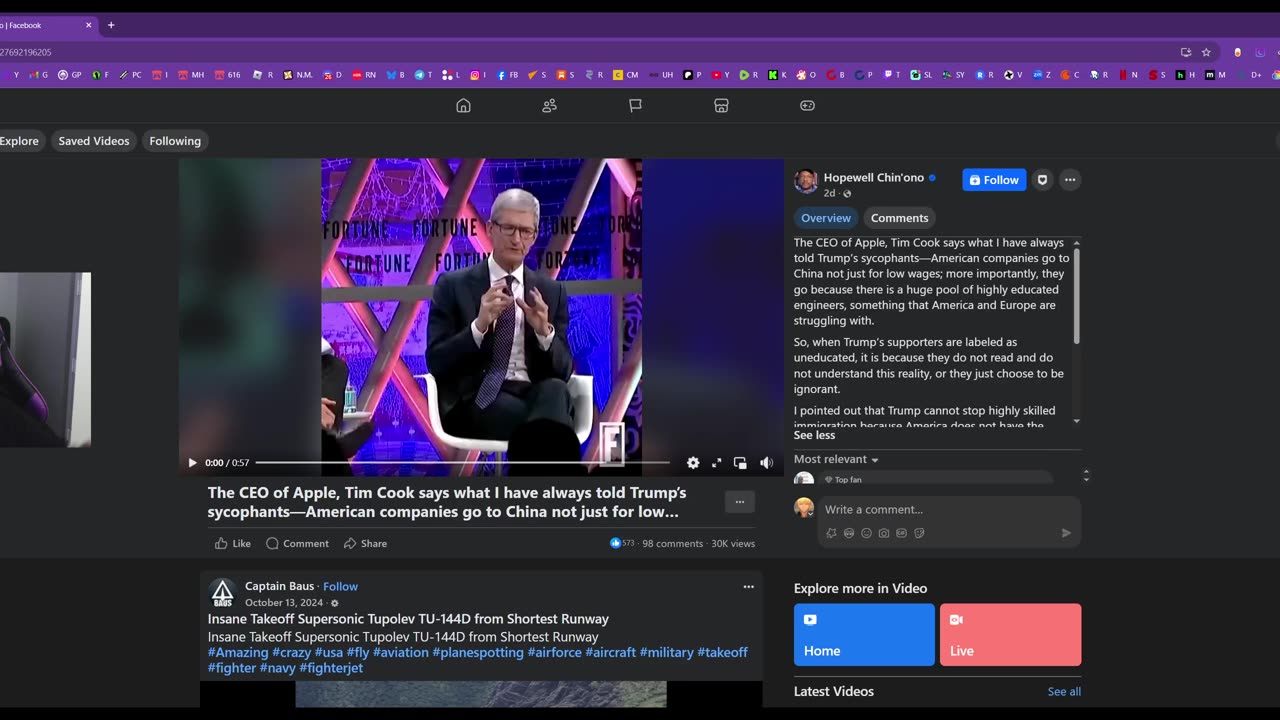Open the Telegram bookmark labeled T
1280x720 pixels.
423,75
